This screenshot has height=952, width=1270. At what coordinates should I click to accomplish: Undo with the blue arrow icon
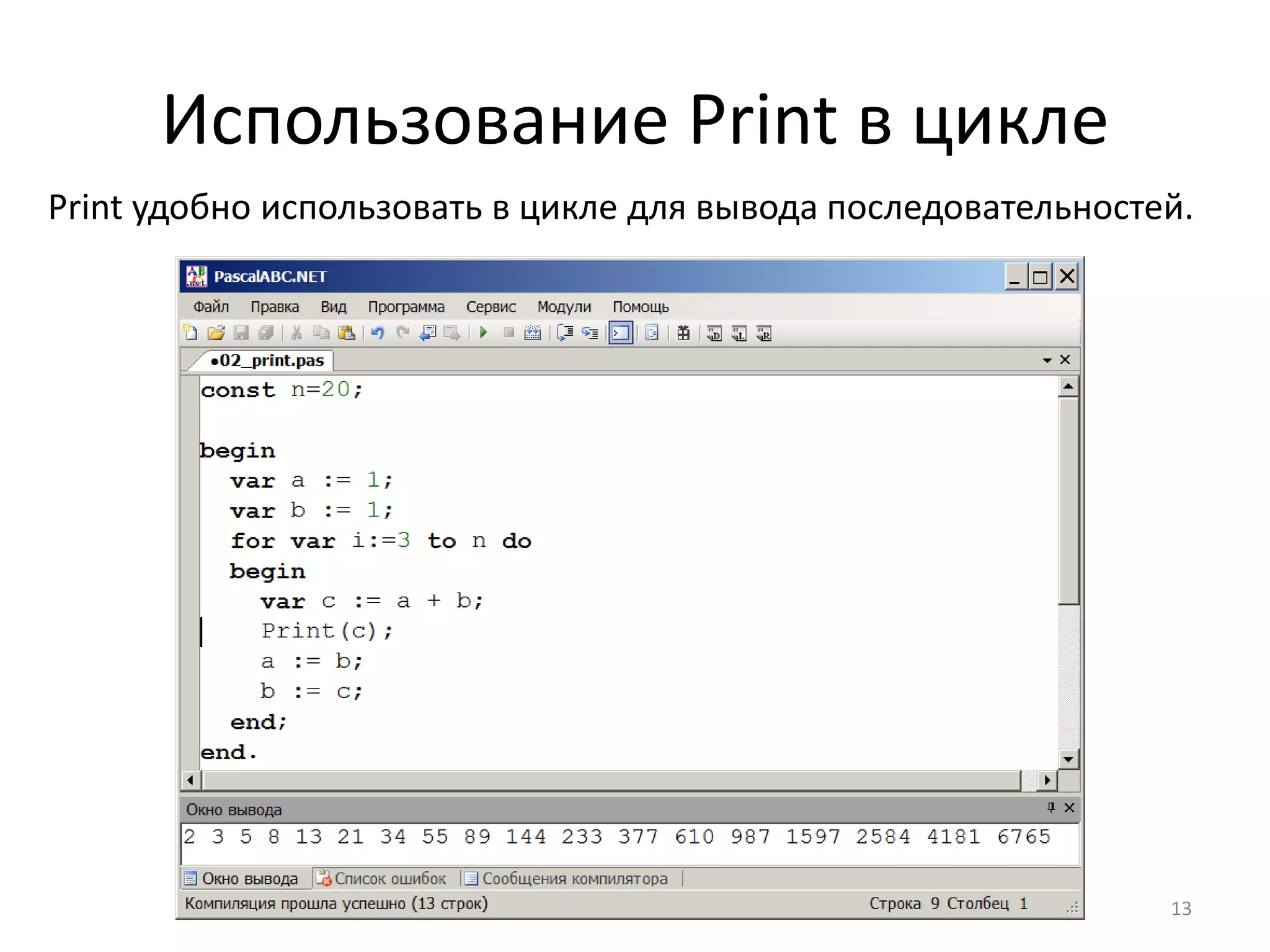pyautogui.click(x=377, y=333)
